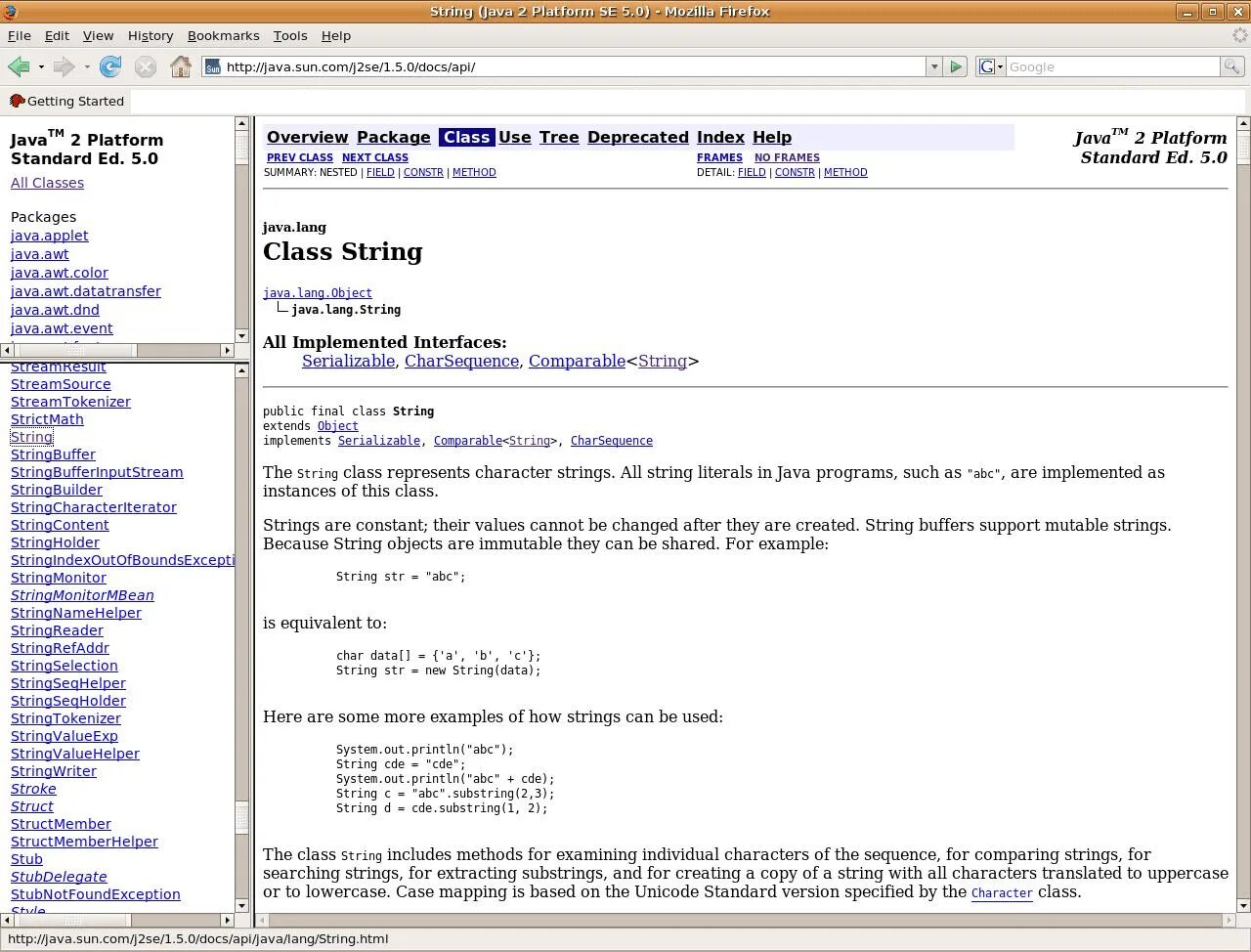Image resolution: width=1251 pixels, height=952 pixels.
Task: Click packages frame scroll-up arrow
Action: pos(241,124)
